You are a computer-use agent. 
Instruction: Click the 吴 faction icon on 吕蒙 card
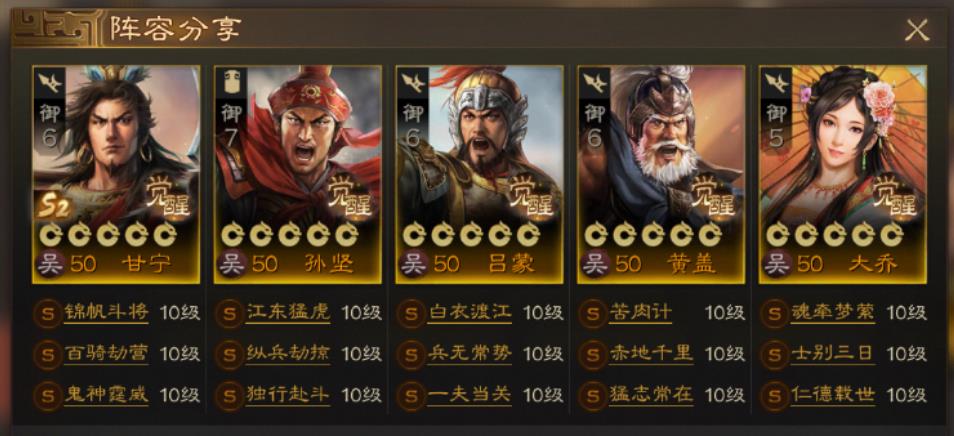pos(414,264)
